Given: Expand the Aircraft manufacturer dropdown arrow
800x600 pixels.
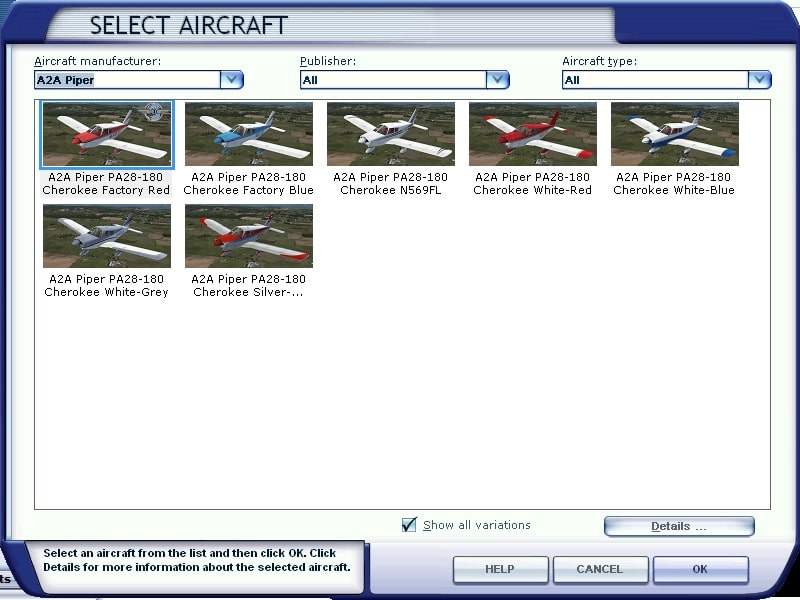Looking at the screenshot, I should pyautogui.click(x=232, y=80).
